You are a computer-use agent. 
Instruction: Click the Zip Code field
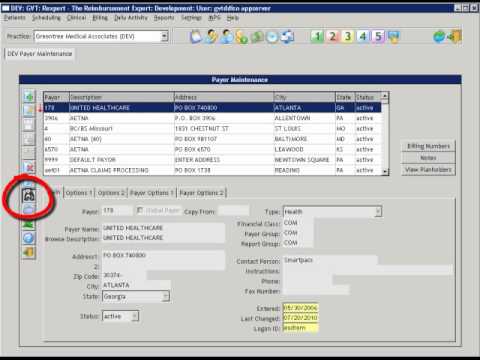[x=124, y=275]
